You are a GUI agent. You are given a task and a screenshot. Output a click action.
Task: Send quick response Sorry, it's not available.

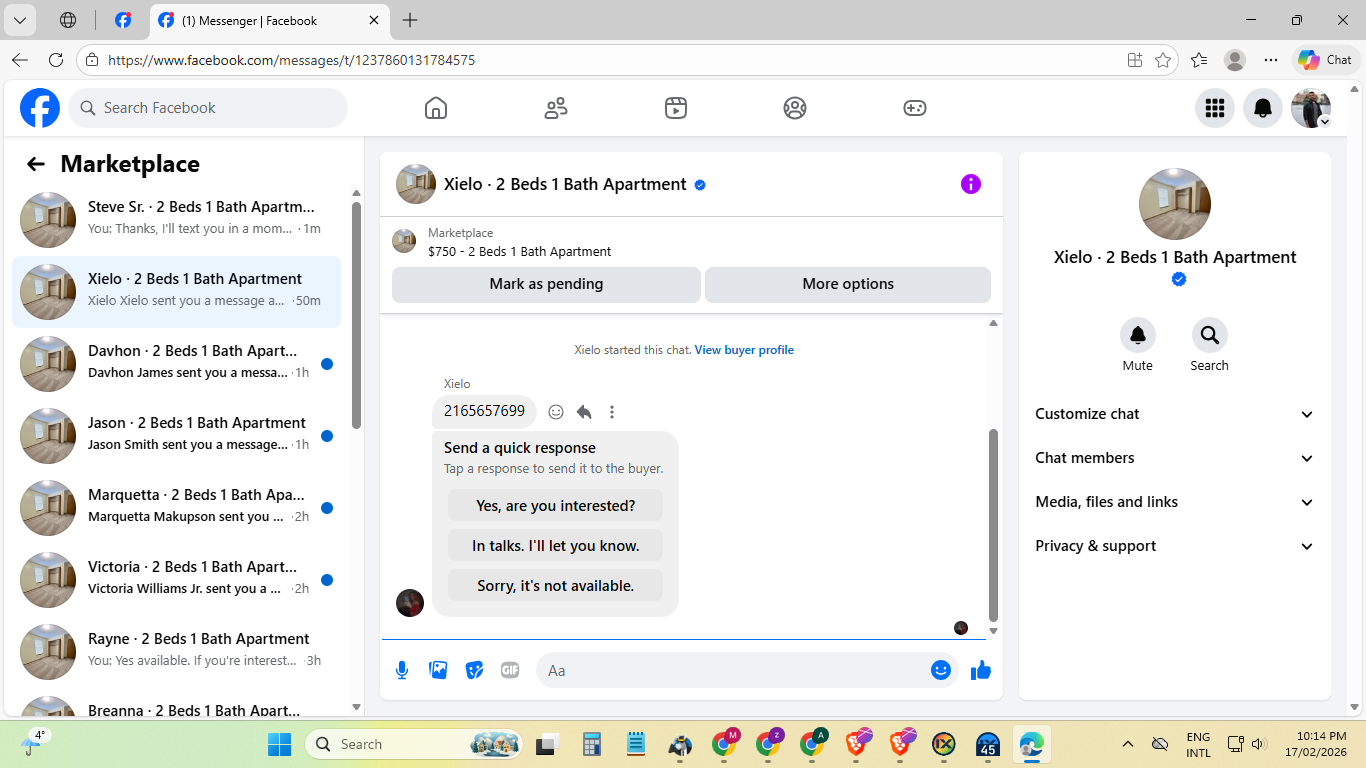(x=555, y=586)
